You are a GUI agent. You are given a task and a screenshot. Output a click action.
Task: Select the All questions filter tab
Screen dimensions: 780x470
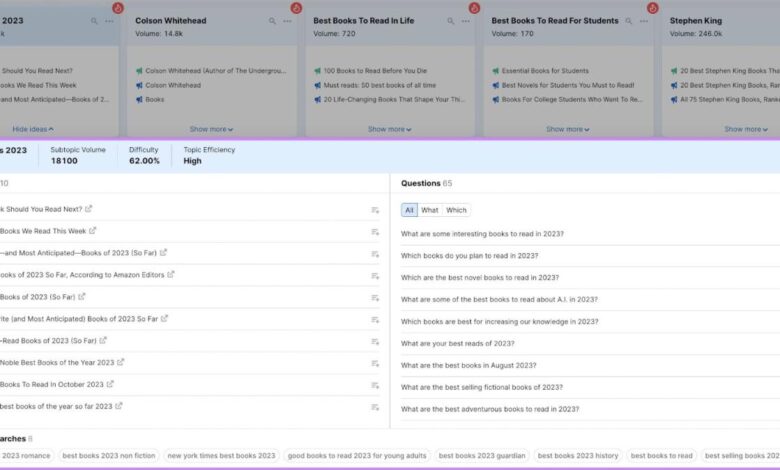(409, 210)
